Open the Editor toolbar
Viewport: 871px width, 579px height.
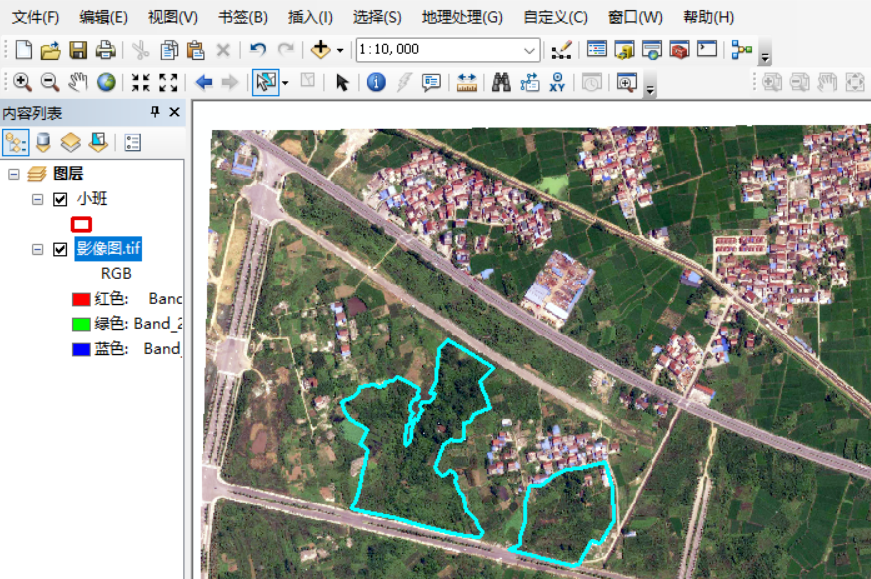(561, 49)
